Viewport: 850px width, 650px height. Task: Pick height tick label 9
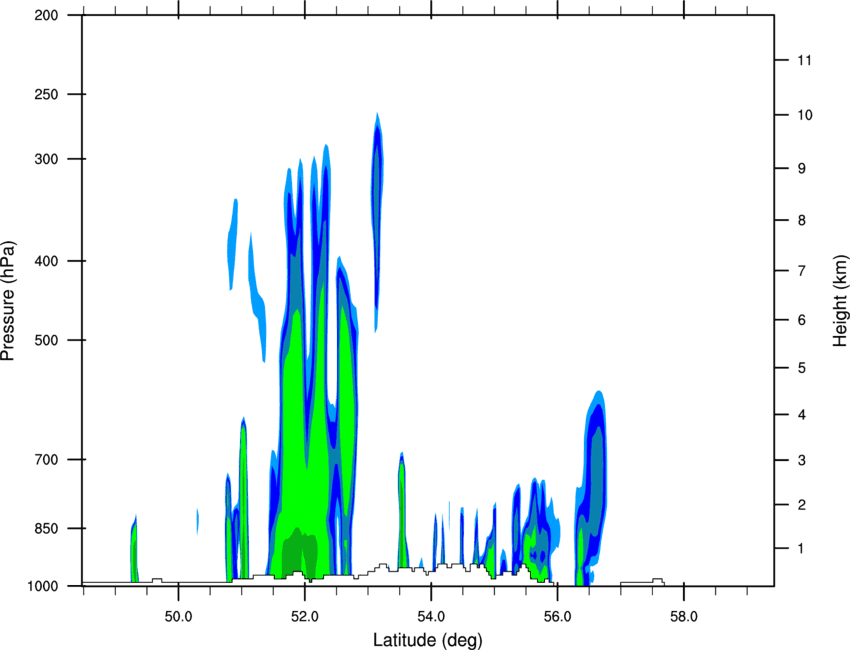click(x=802, y=169)
